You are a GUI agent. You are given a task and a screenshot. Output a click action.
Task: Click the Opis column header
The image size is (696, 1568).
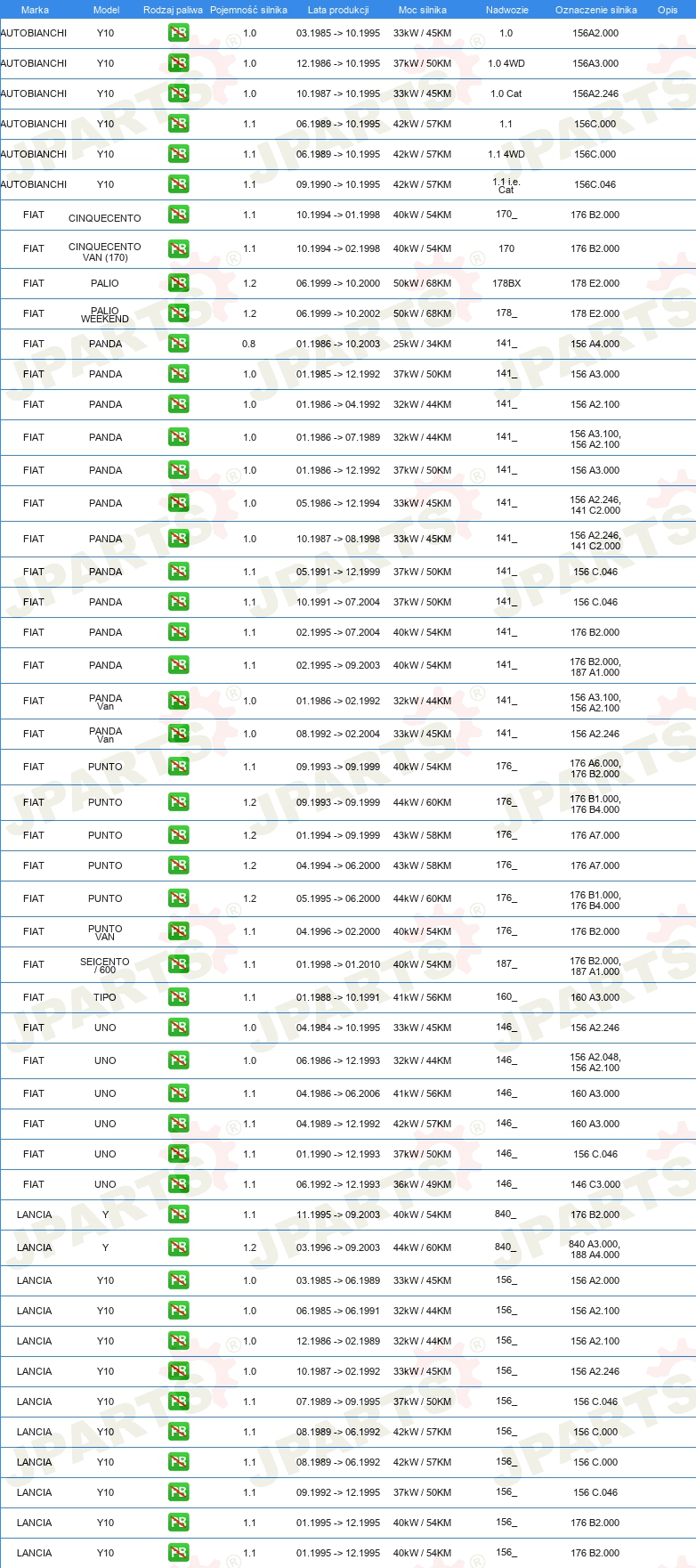(668, 10)
